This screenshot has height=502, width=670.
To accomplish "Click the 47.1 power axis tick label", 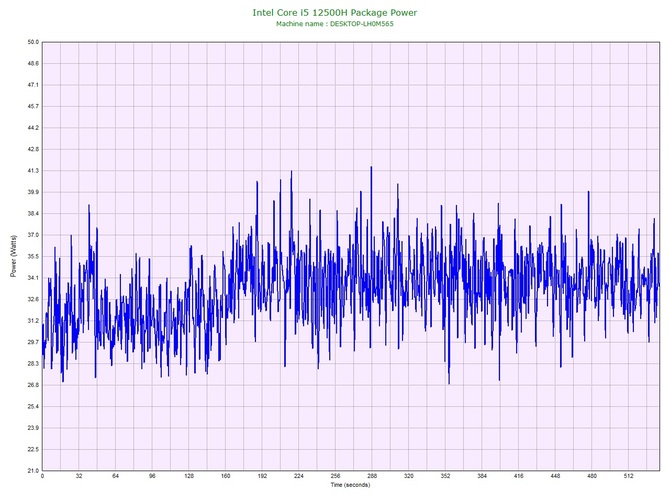I will click(x=33, y=85).
